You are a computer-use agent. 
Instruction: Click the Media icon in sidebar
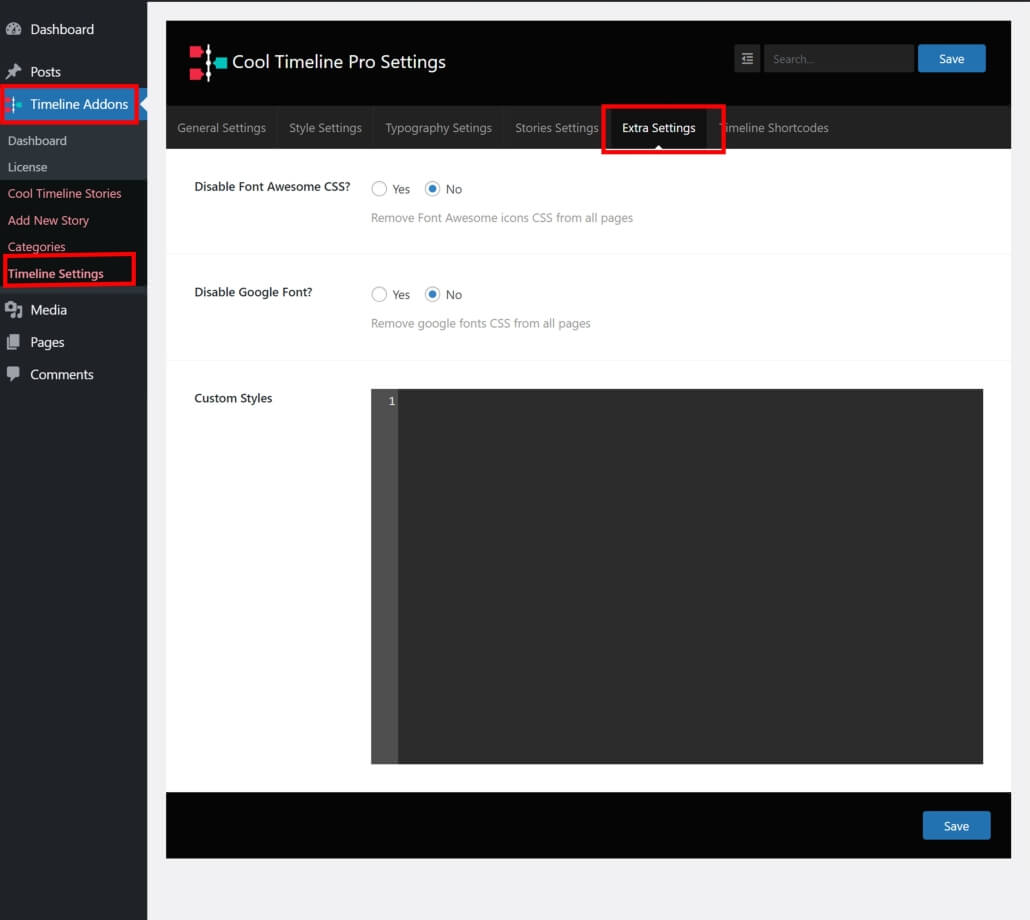point(14,310)
